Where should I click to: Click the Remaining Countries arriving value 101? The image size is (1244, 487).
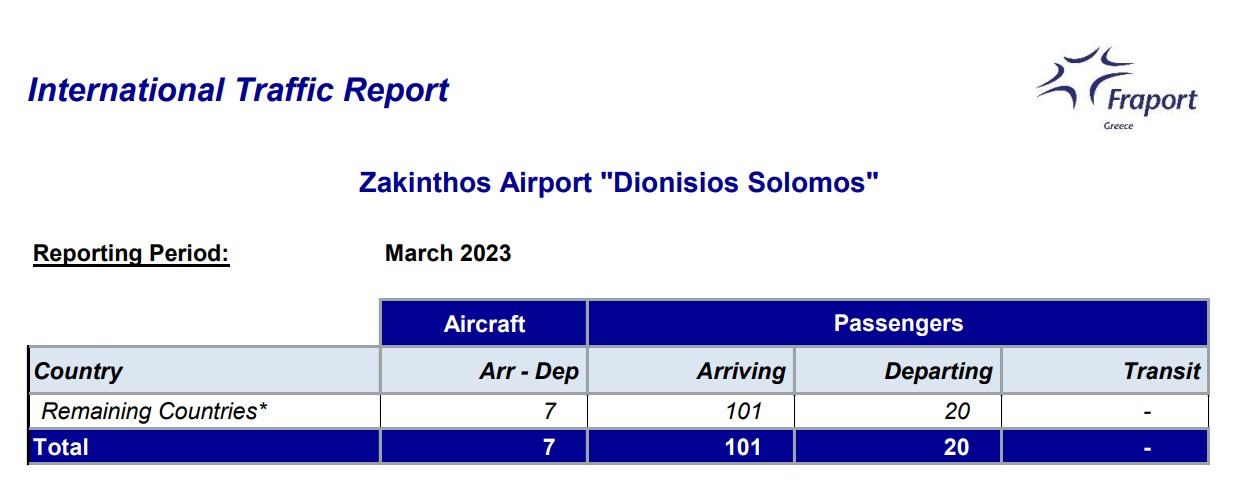743,411
